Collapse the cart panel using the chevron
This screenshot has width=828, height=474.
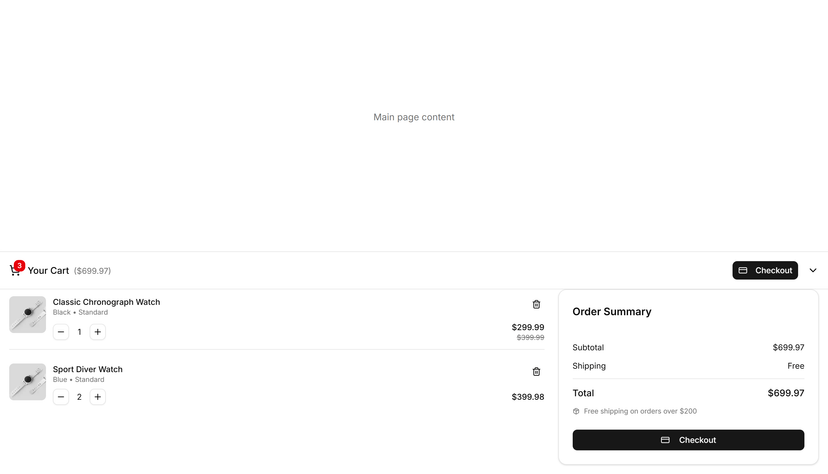pos(813,270)
